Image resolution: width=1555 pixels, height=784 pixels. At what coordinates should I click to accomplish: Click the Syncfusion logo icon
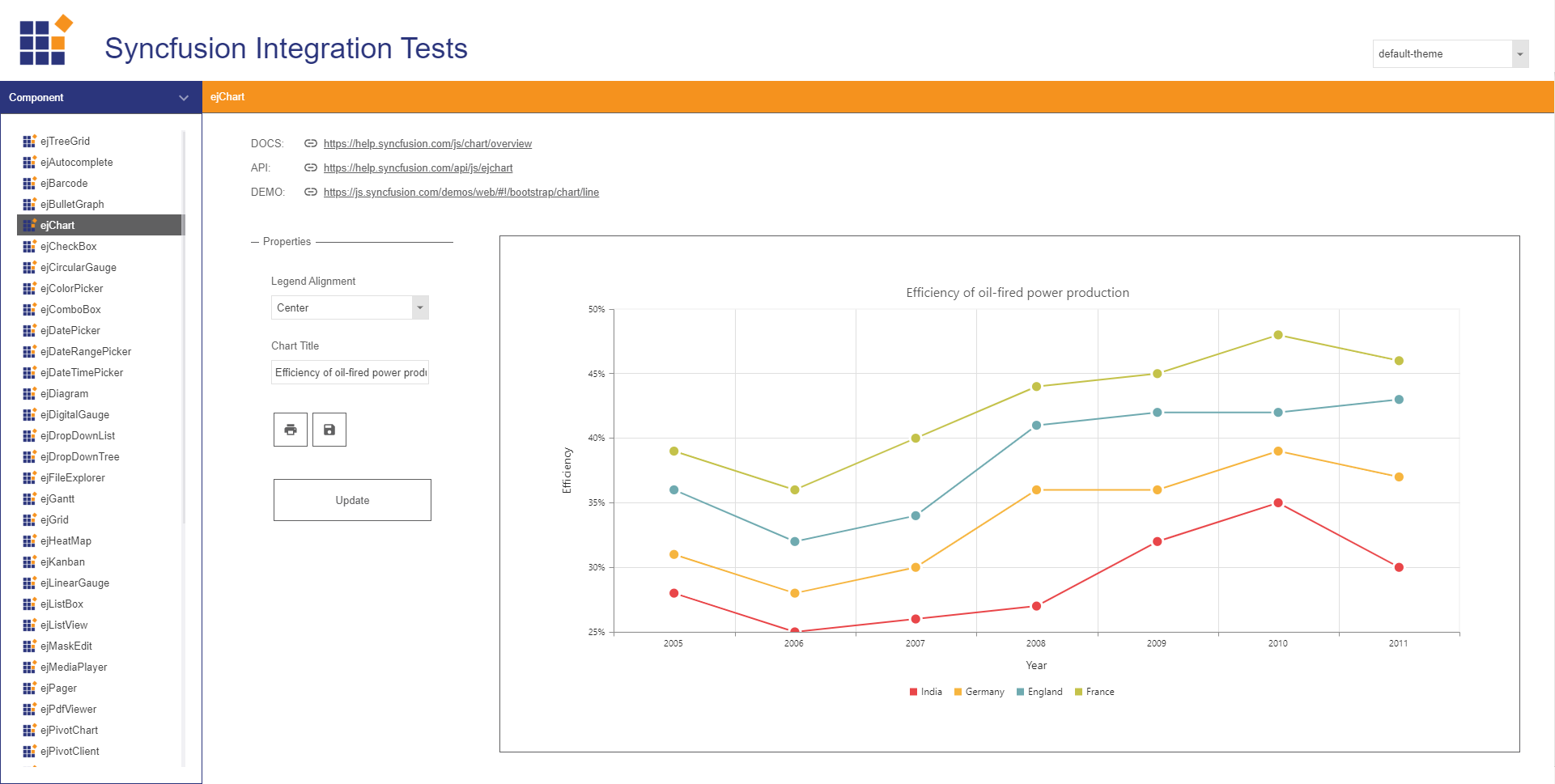[46, 40]
